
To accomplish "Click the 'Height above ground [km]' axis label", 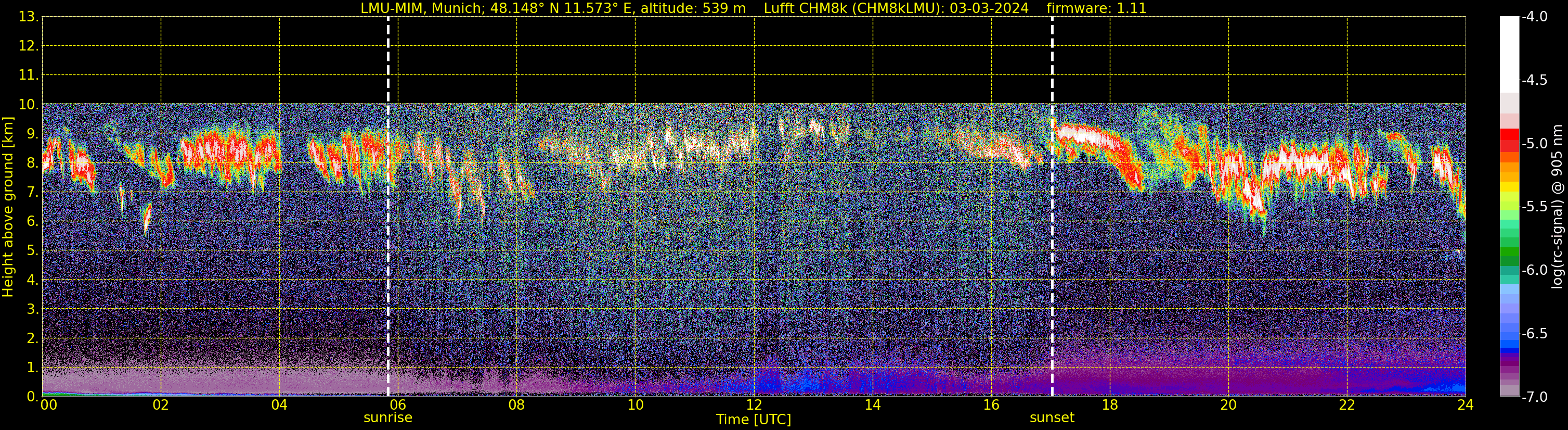I will click(x=8, y=207).
